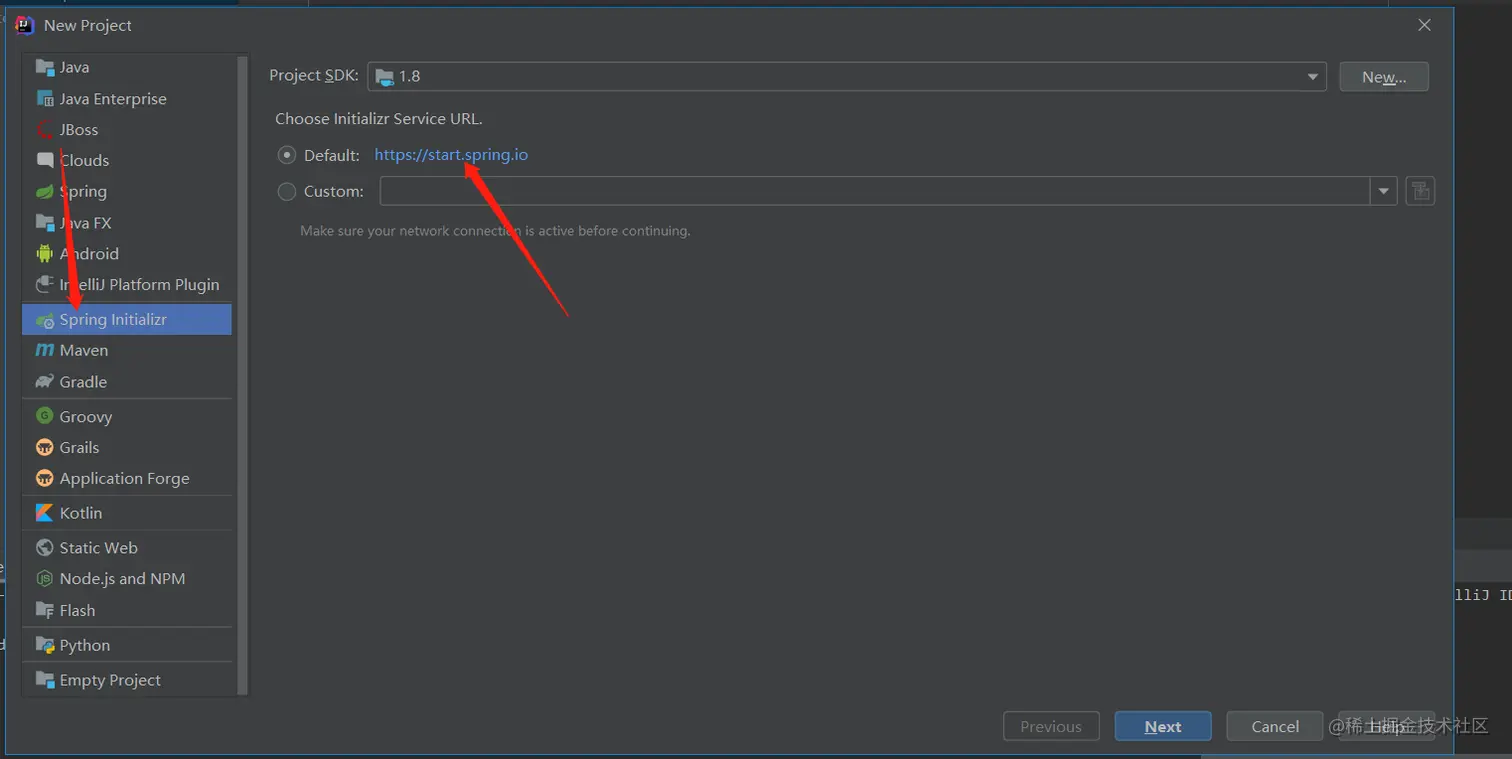1512x759 pixels.
Task: Click the 'Choose Initializr Service URL.' text
Action: 379,119
